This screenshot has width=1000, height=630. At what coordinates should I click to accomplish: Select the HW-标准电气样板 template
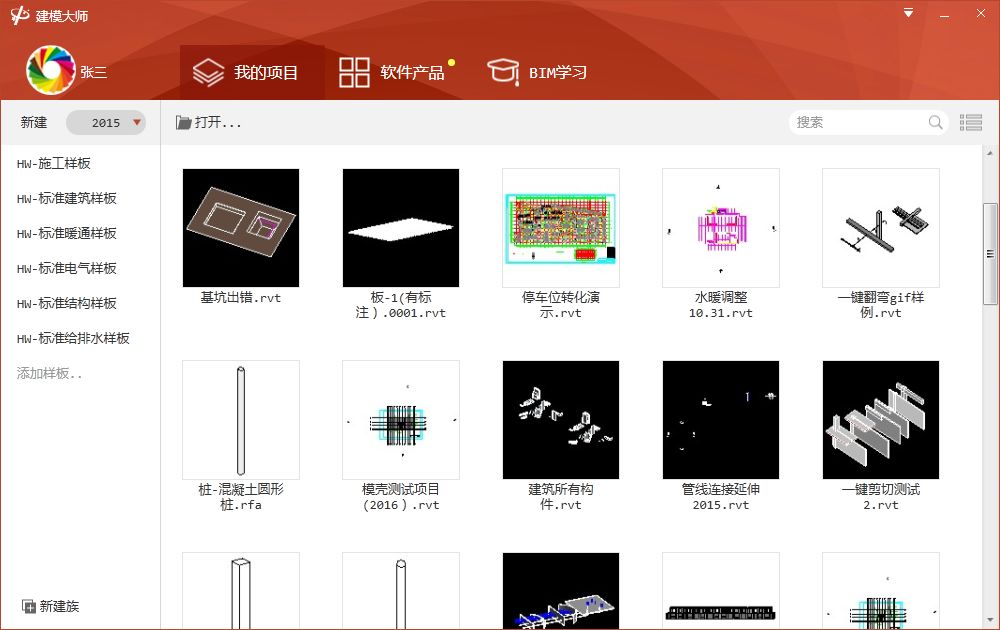pyautogui.click(x=66, y=268)
